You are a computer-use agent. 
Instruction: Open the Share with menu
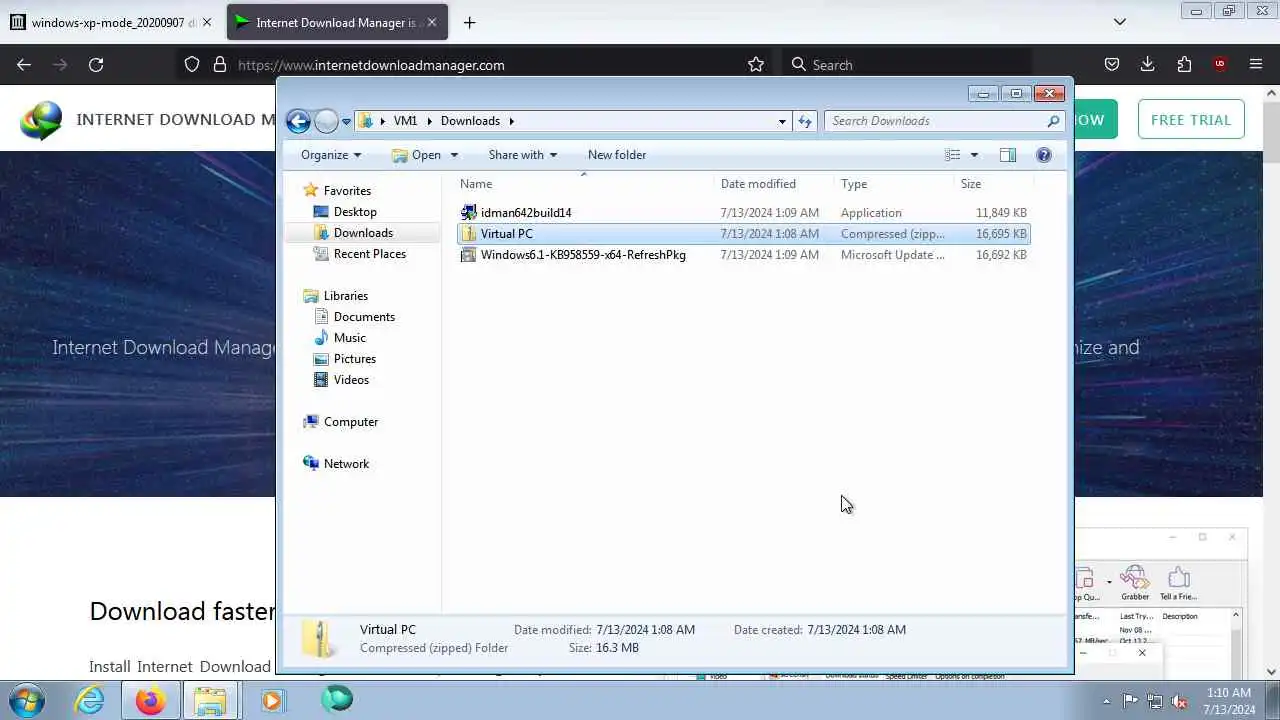tap(523, 155)
